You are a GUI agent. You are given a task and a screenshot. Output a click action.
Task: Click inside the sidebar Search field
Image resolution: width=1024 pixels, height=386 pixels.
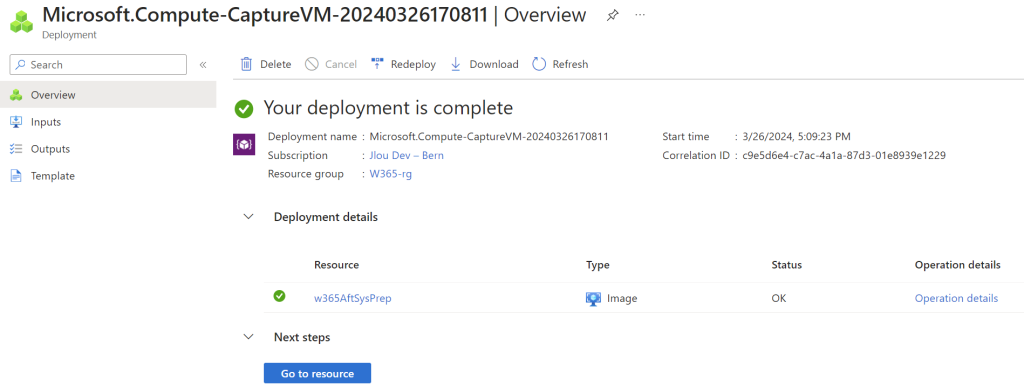point(98,65)
